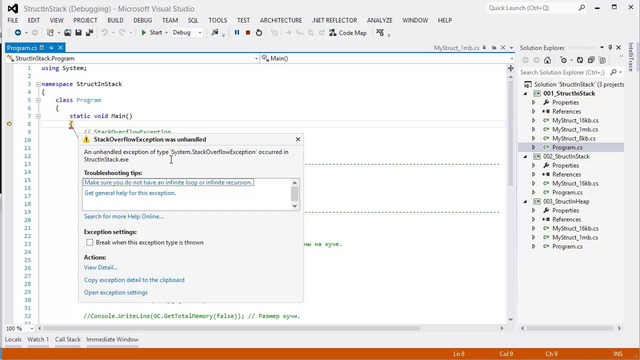The width and height of the screenshot is (640, 360).
Task: Click the 'View Detail...' action link
Action: click(x=100, y=267)
